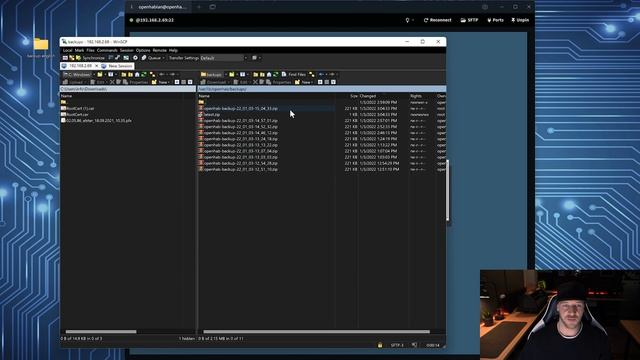This screenshot has width=640, height=360.
Task: Select RootCert.cer in local panel
Action: click(x=76, y=115)
